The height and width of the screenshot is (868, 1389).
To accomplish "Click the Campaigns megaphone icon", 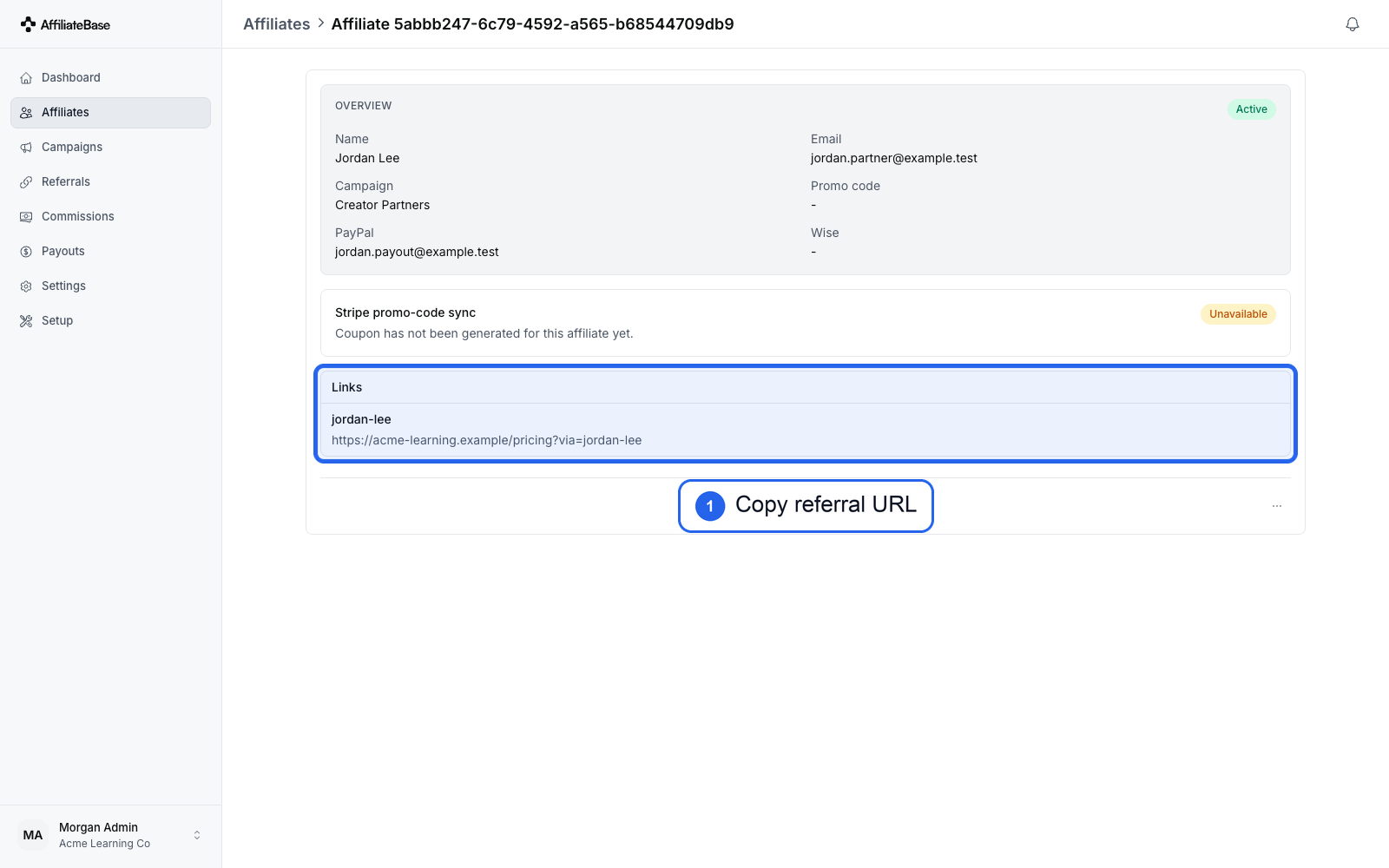I will coord(26,148).
